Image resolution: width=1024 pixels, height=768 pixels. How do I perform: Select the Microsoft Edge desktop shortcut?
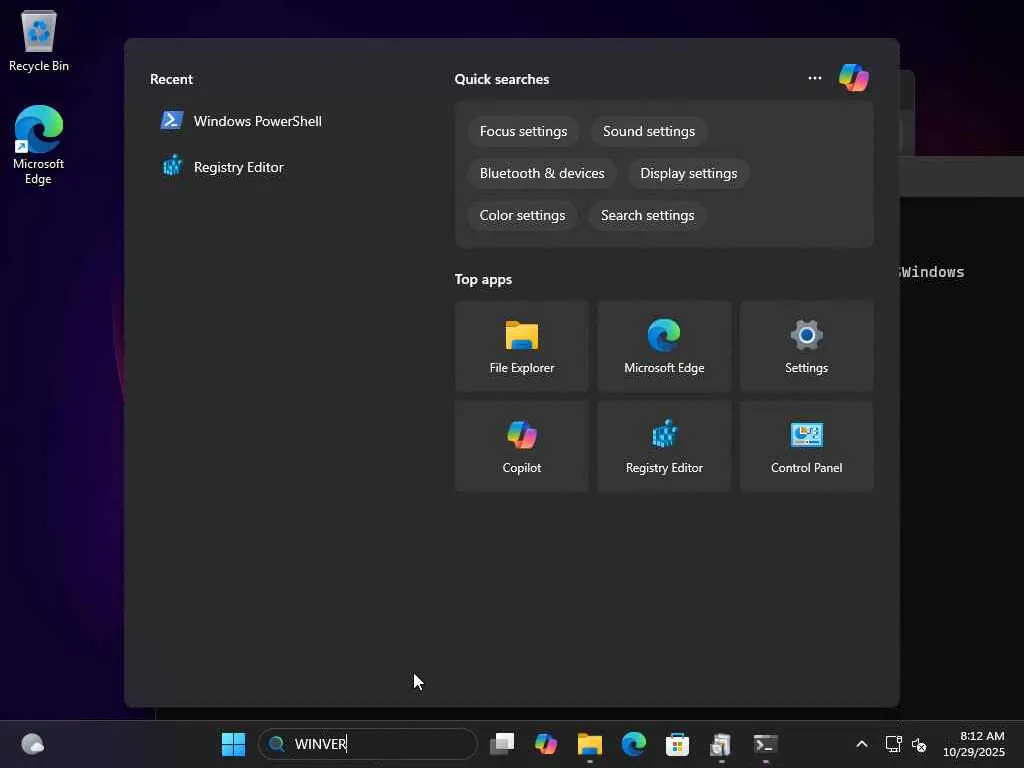point(39,145)
